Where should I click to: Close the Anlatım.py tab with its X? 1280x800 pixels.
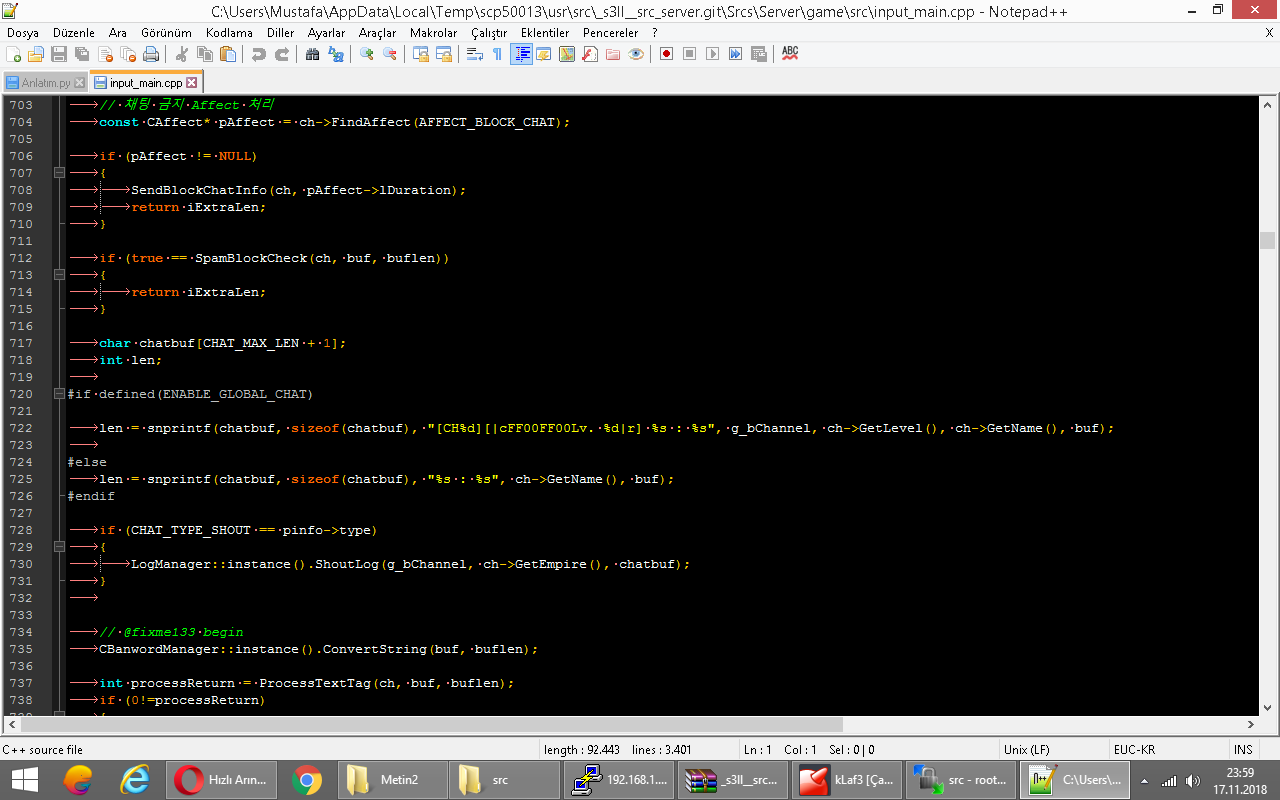(79, 83)
